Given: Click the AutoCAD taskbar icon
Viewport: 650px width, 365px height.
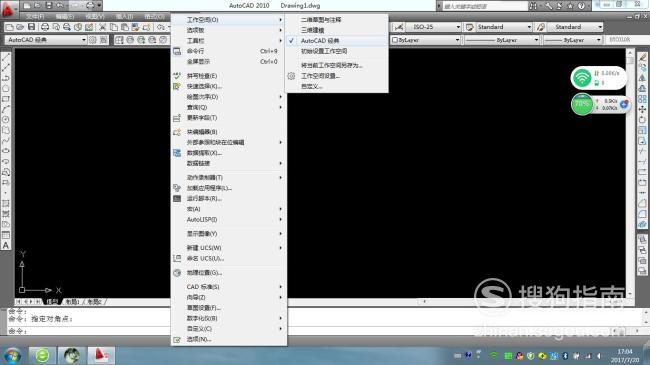Looking at the screenshot, I should click(101, 355).
